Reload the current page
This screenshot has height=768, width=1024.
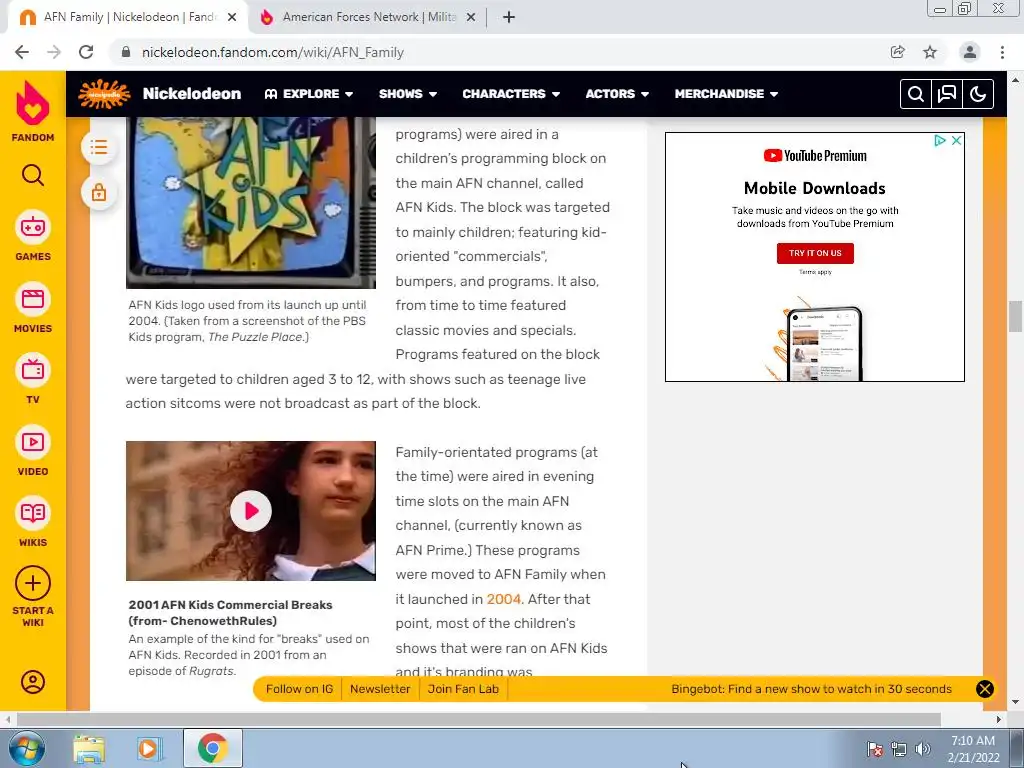click(86, 52)
